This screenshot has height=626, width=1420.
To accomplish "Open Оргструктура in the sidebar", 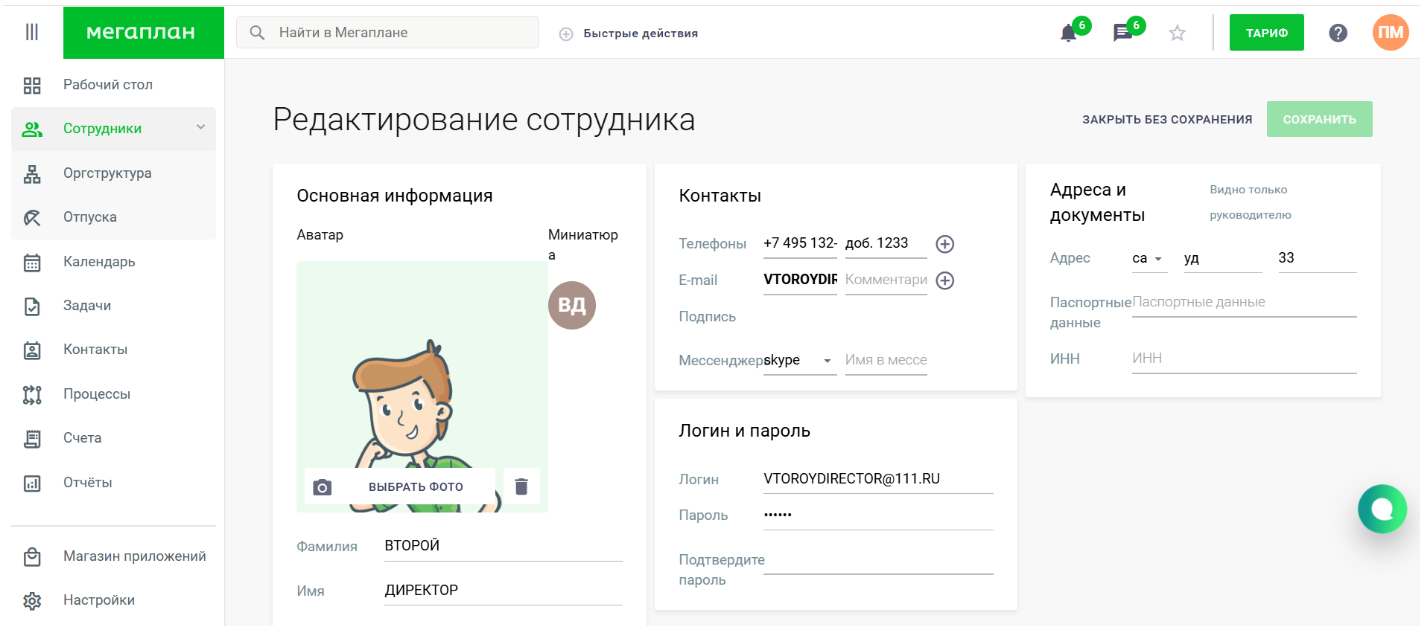I will [107, 173].
